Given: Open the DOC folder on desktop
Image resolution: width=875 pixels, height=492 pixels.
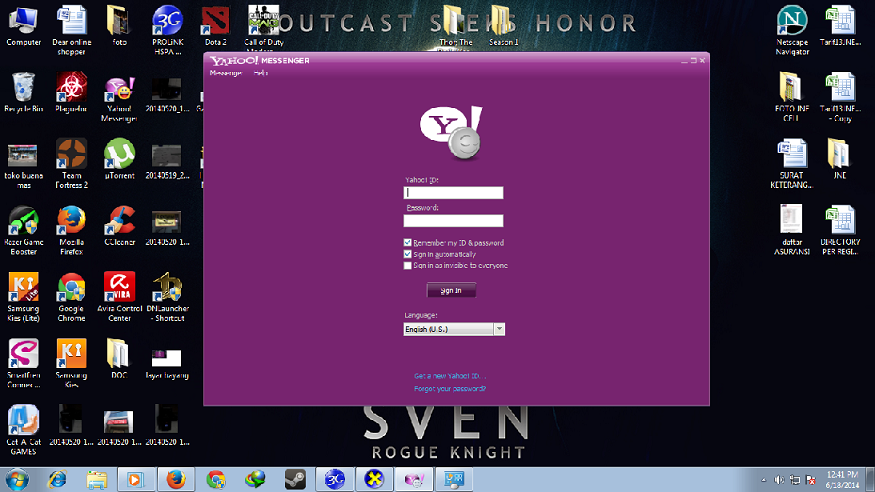Looking at the screenshot, I should click(x=118, y=359).
